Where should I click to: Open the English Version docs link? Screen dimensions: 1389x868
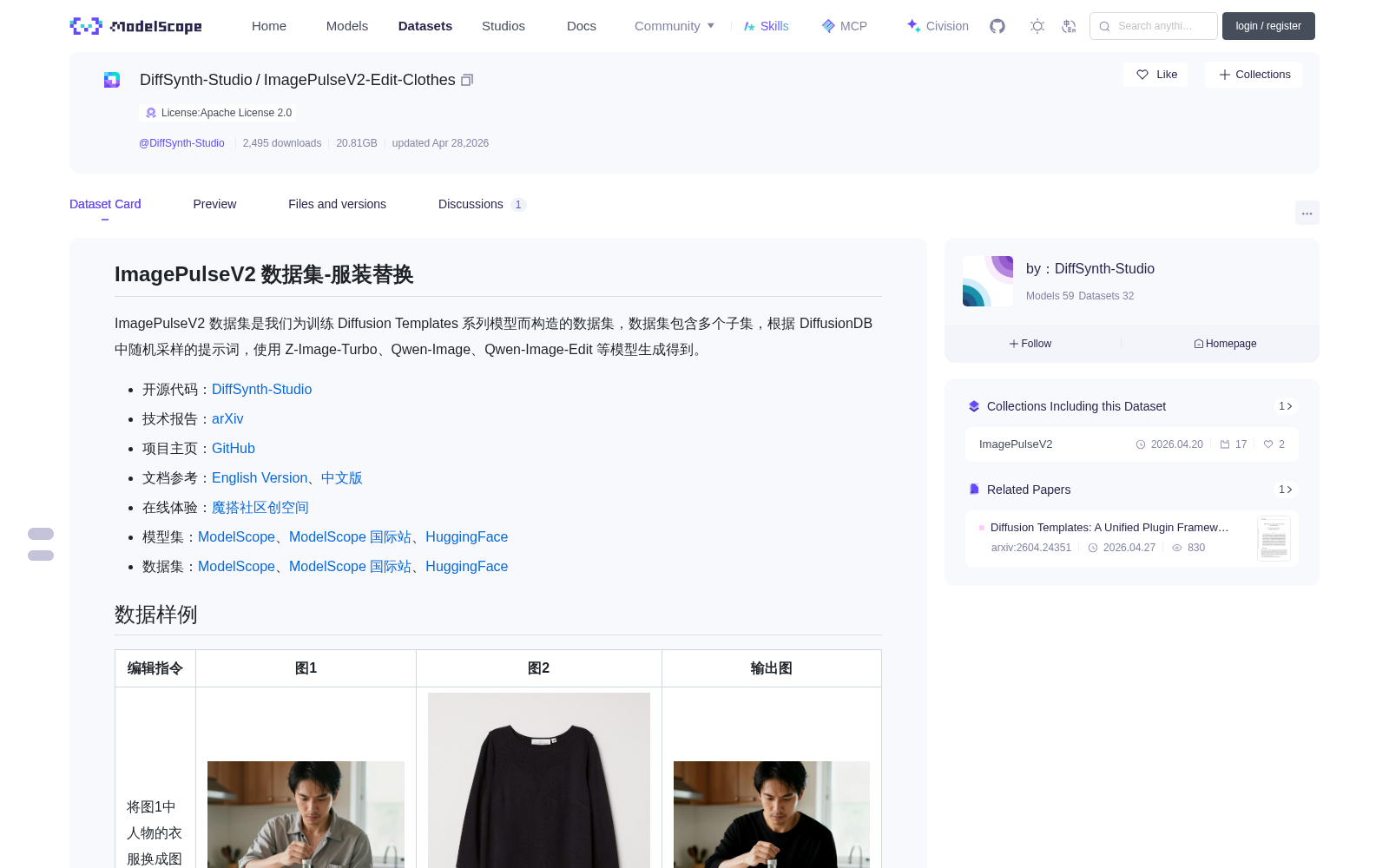(260, 478)
